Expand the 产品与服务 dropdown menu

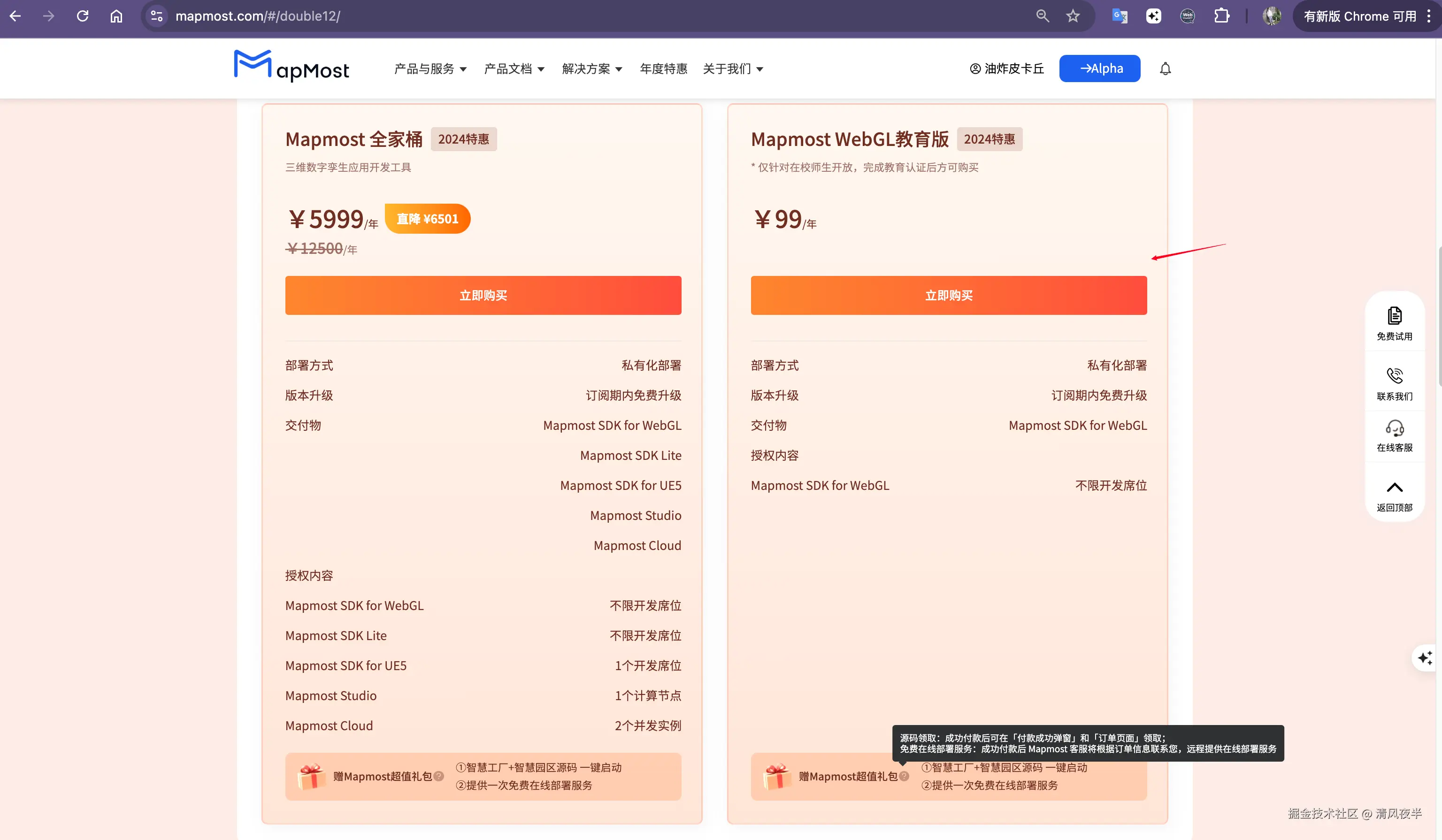click(430, 69)
